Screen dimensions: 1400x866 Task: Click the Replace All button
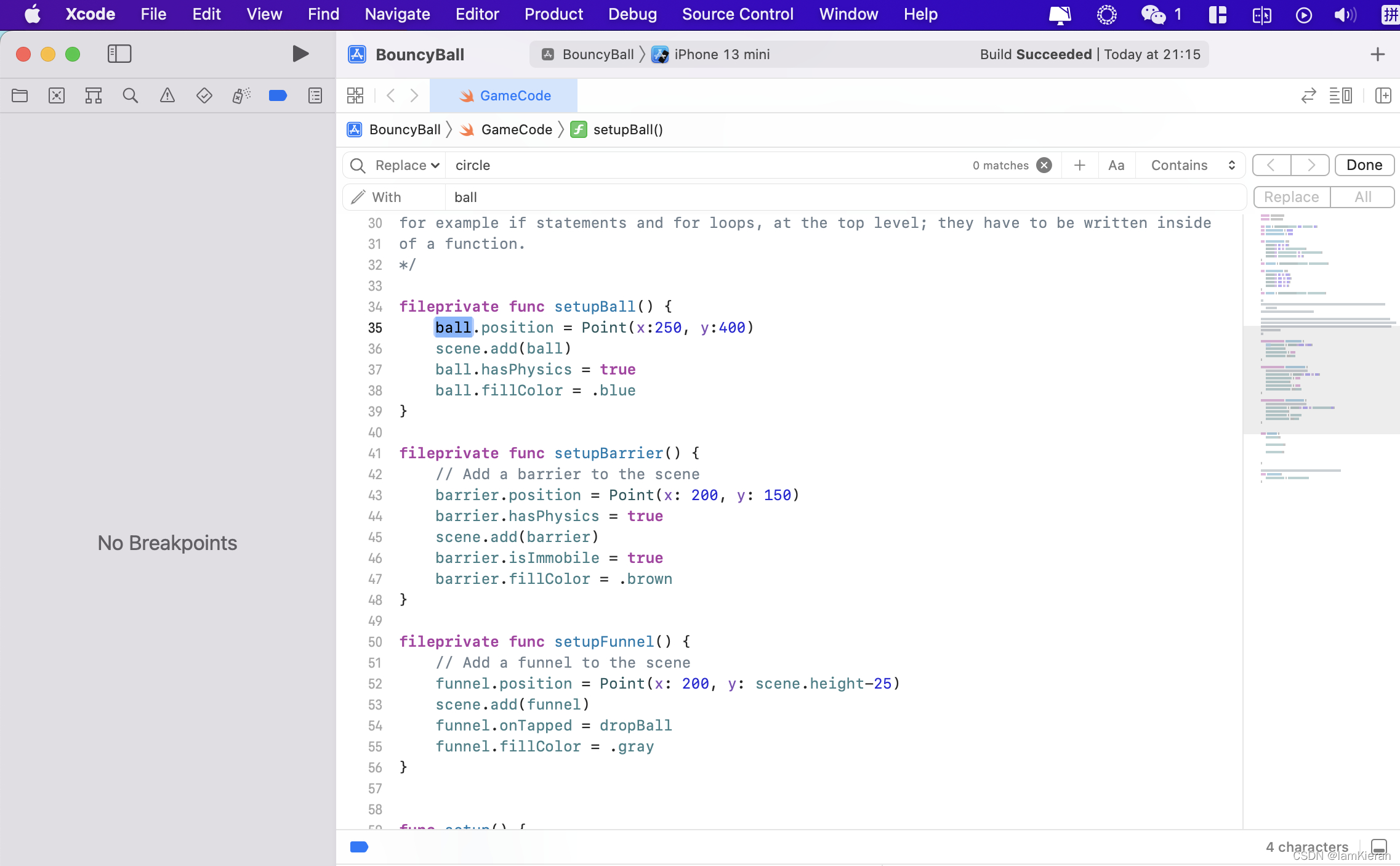[x=1363, y=196]
